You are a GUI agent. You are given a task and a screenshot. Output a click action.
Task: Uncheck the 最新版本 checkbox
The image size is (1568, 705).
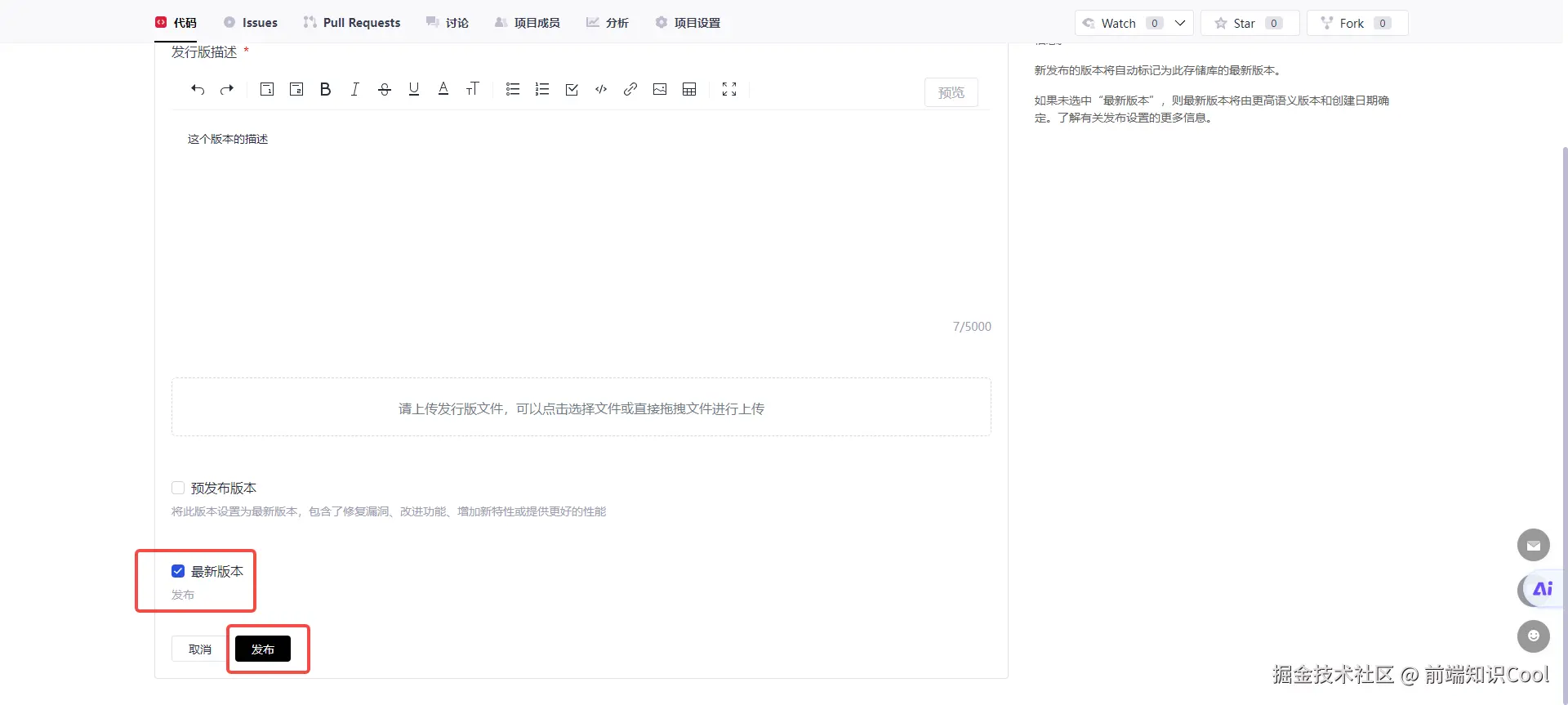(178, 571)
